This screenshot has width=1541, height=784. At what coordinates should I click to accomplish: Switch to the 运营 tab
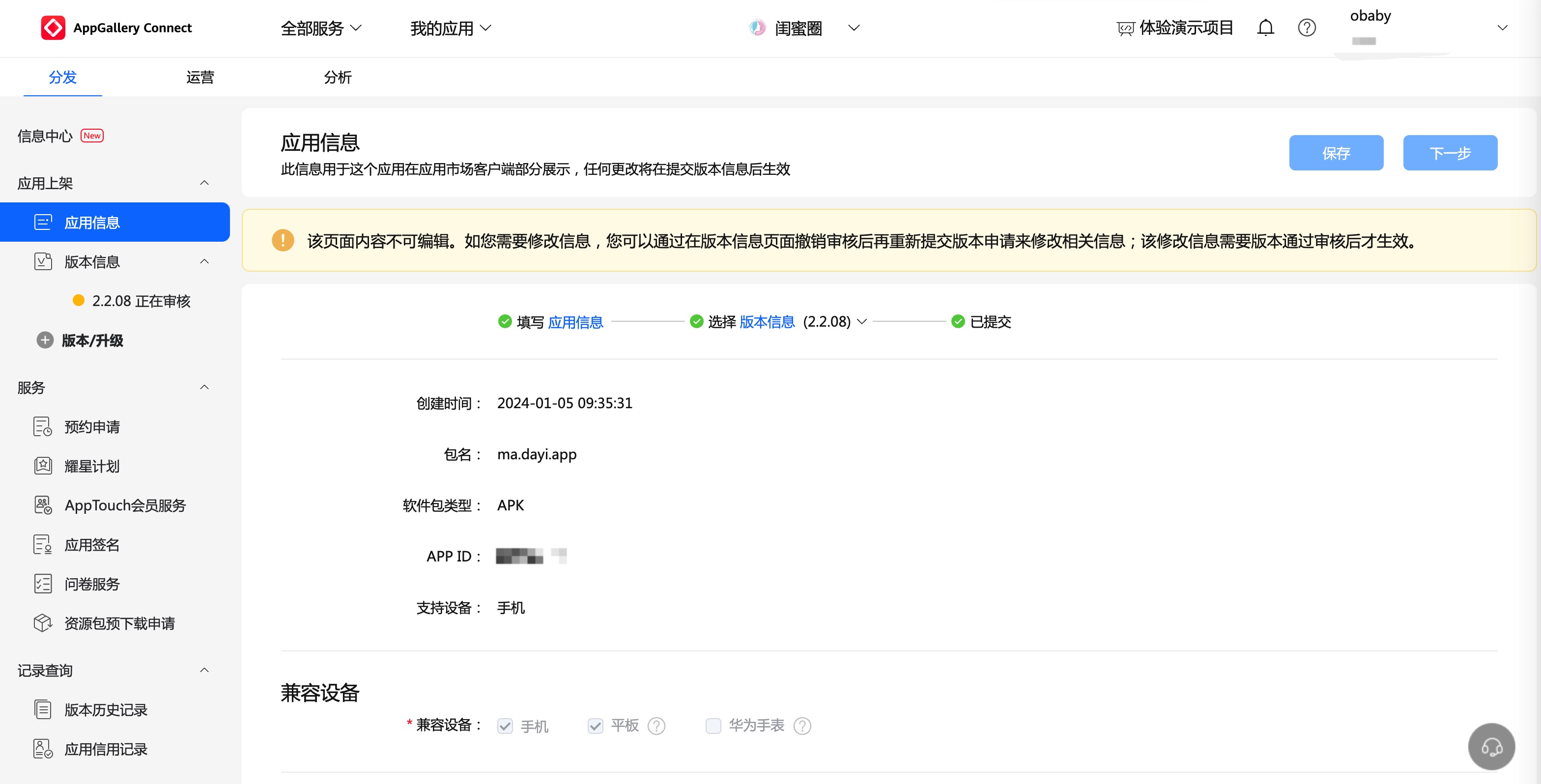point(200,77)
